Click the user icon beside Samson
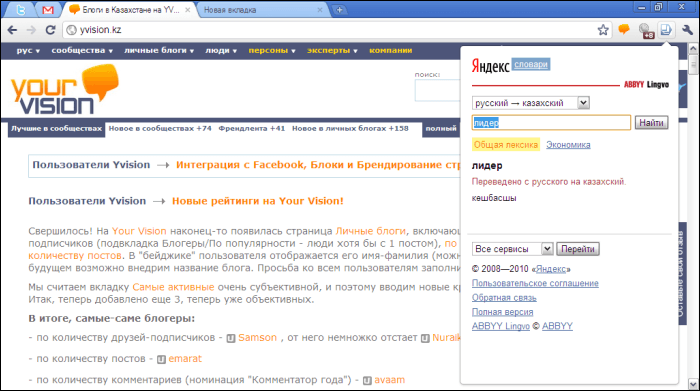The height and width of the screenshot is (391, 700). (231, 339)
